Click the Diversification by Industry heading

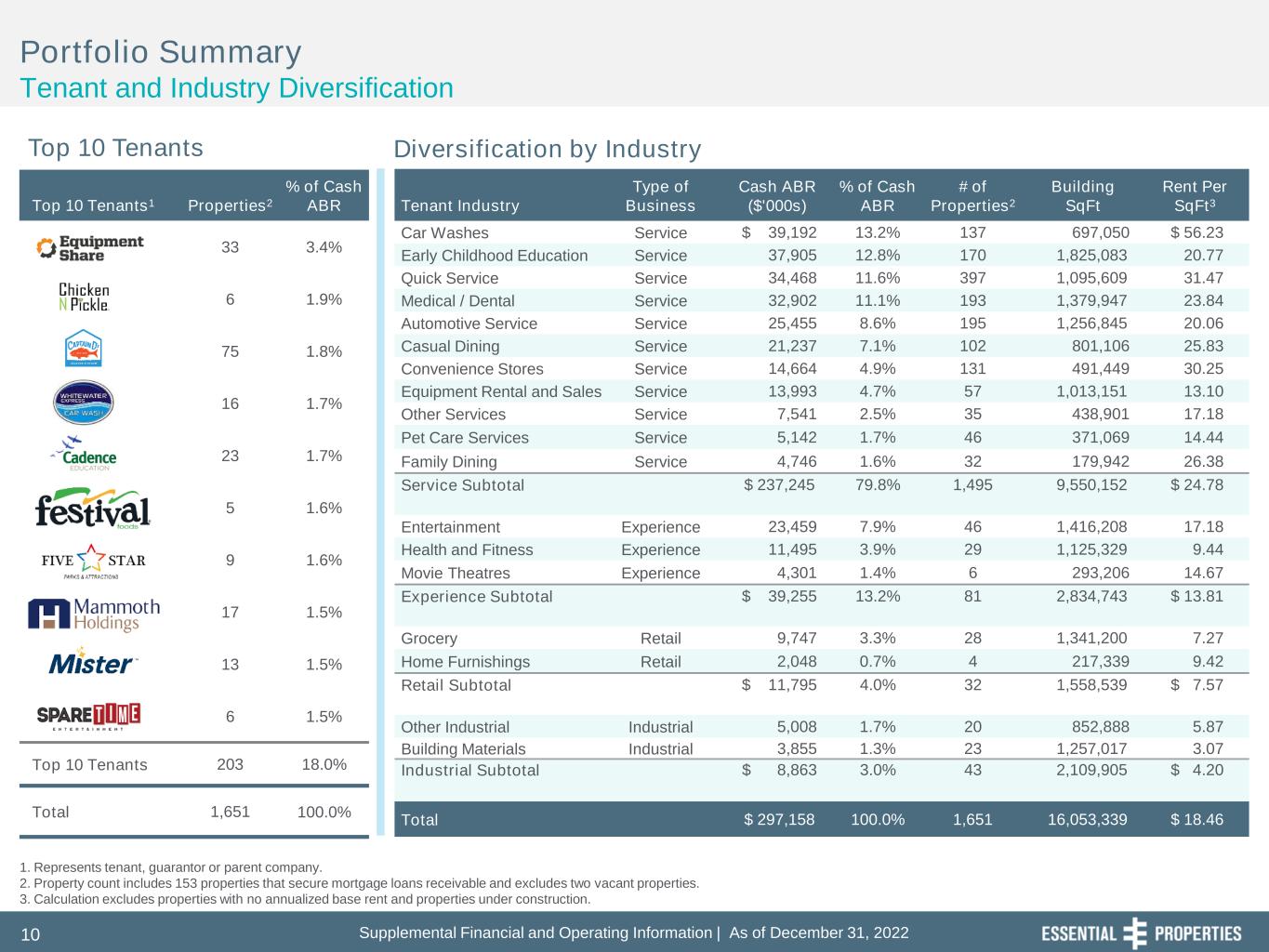(547, 150)
